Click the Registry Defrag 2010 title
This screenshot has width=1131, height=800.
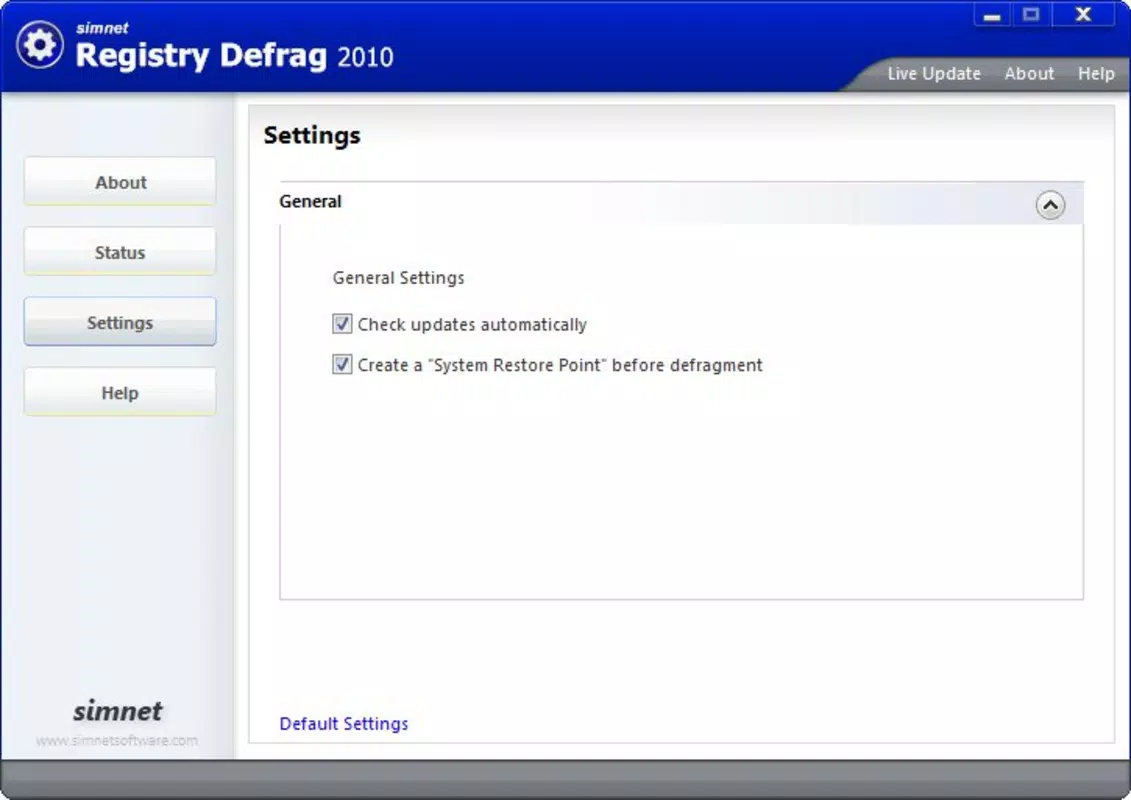[x=234, y=56]
